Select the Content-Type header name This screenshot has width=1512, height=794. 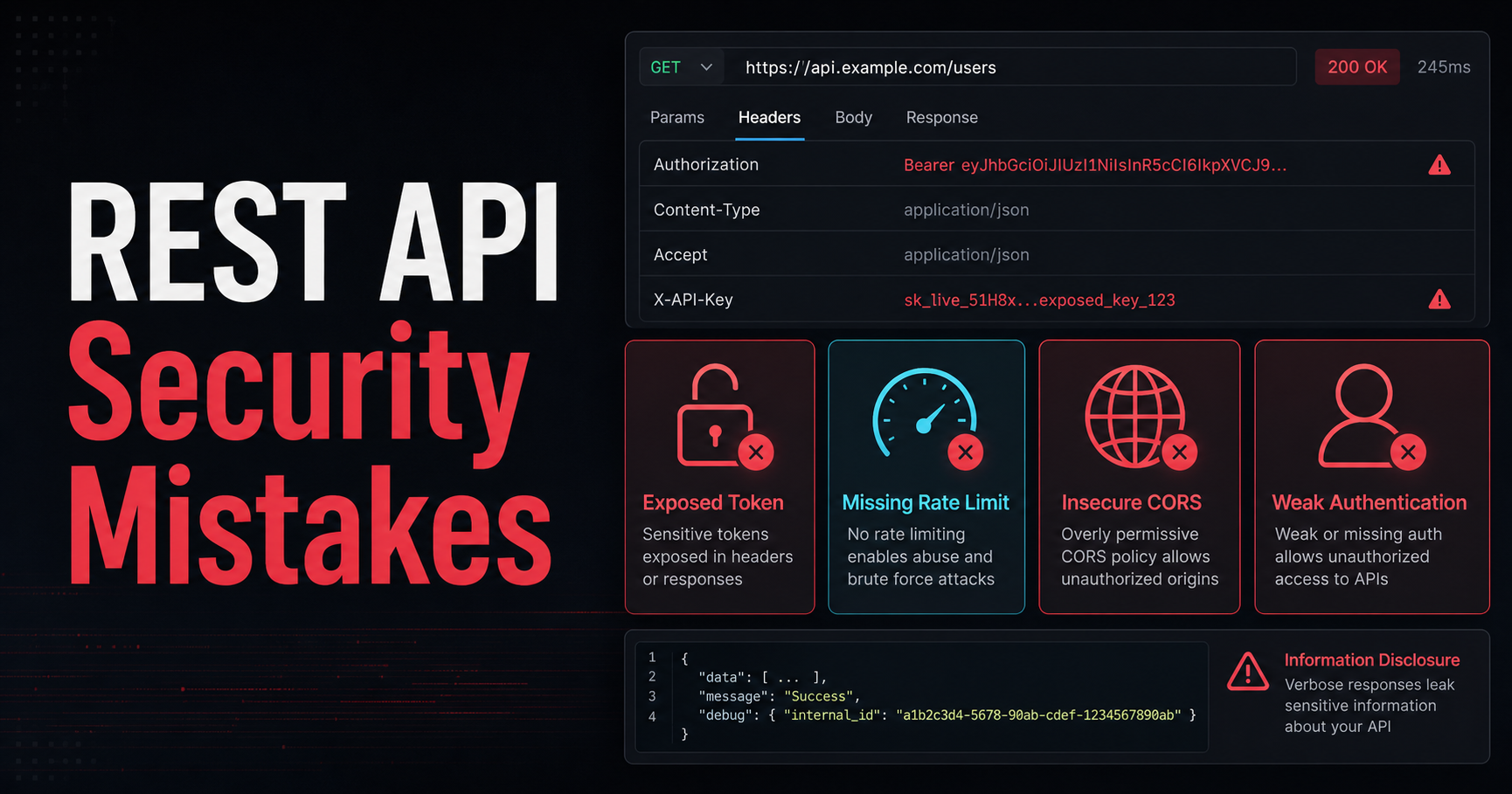(x=707, y=210)
